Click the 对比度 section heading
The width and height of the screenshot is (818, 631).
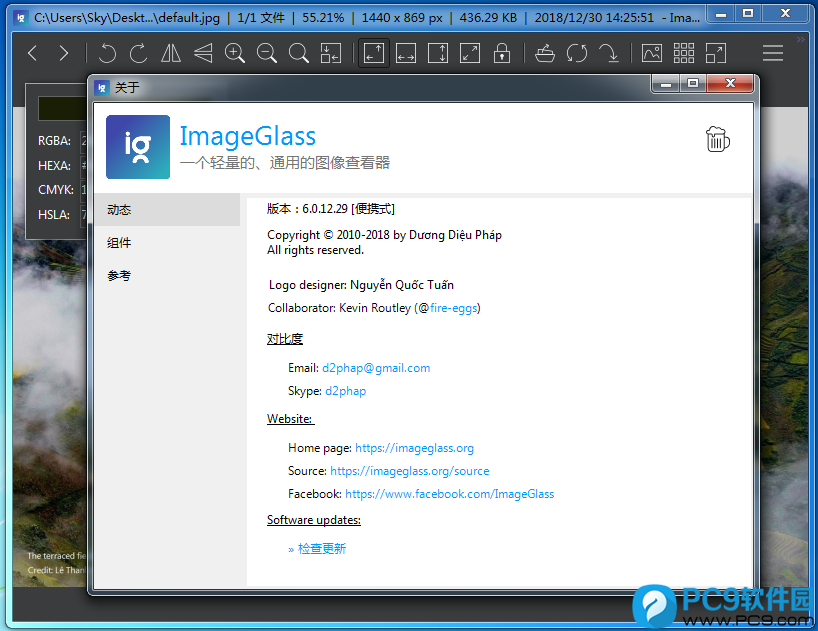[x=285, y=339]
